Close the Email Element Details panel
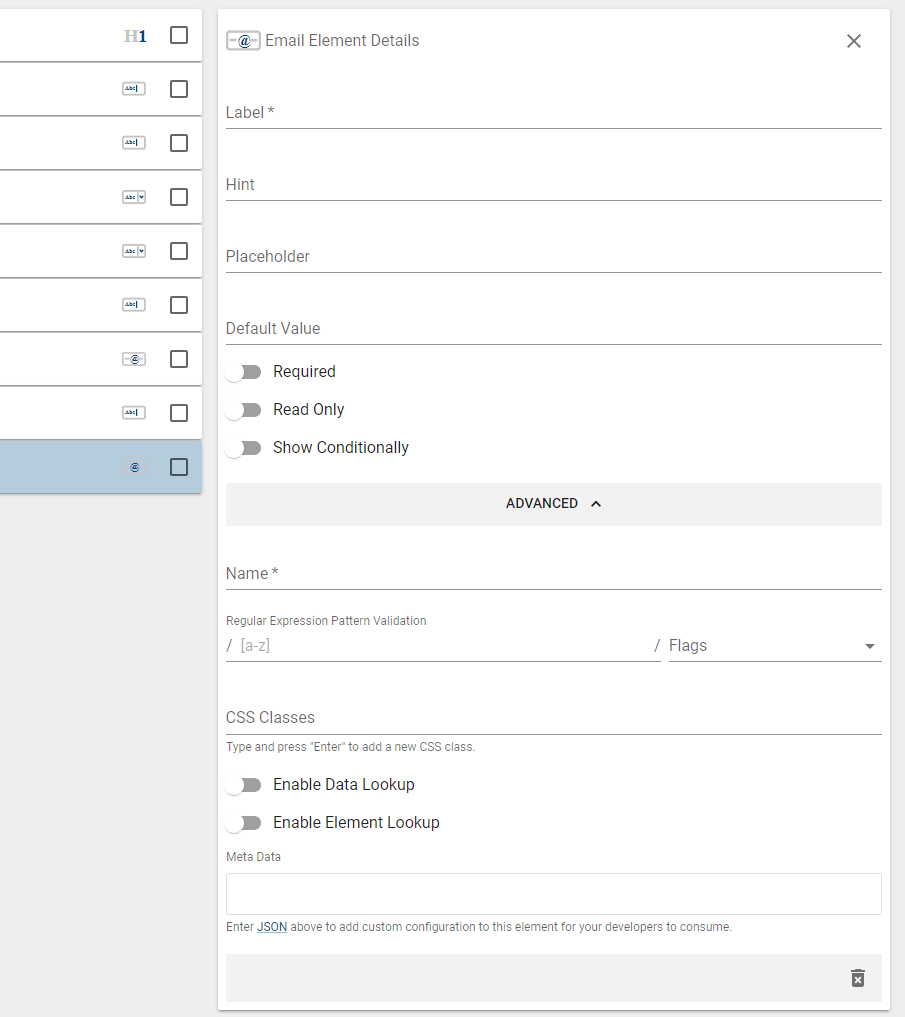The image size is (905, 1017). pos(854,41)
